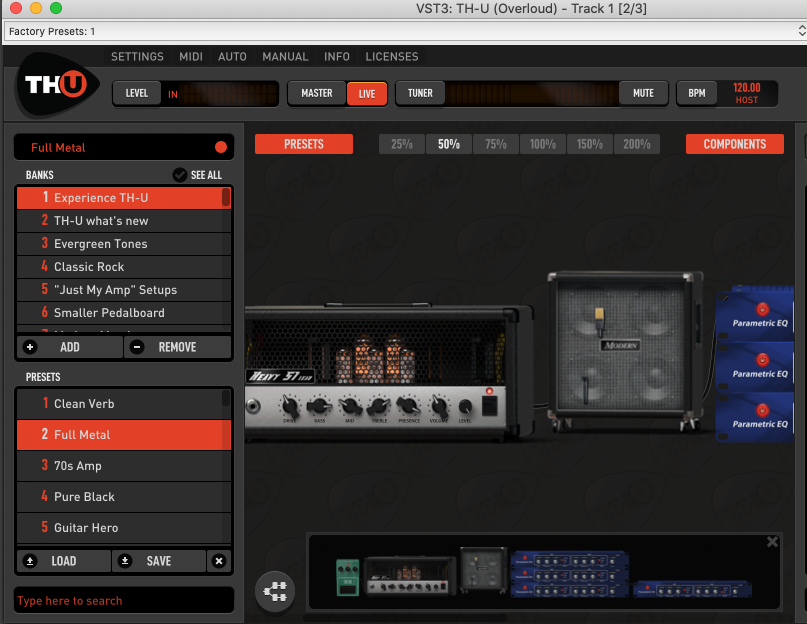Click the amp PRESENCE knob

(409, 406)
